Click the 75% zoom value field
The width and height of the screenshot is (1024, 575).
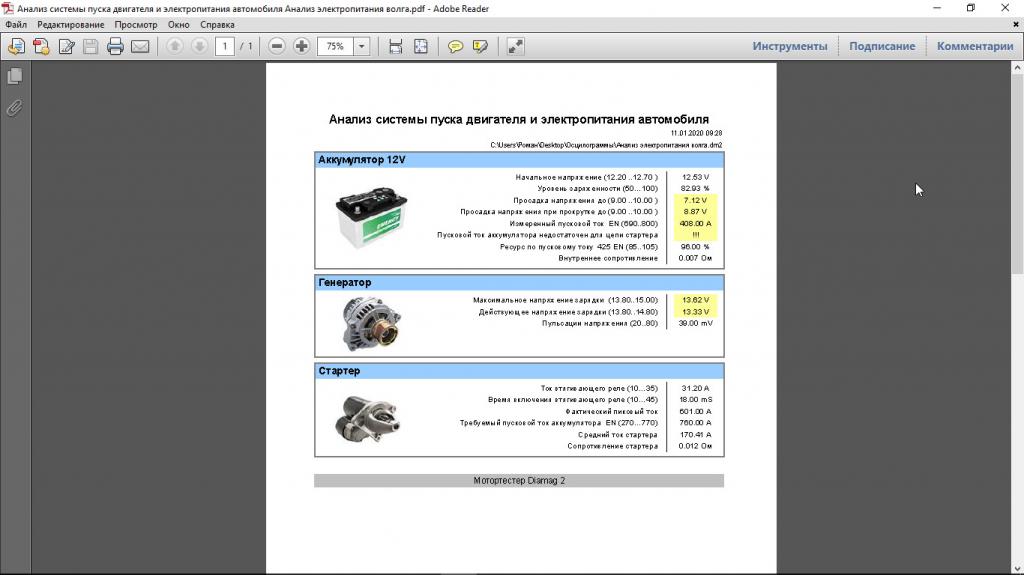(x=335, y=46)
